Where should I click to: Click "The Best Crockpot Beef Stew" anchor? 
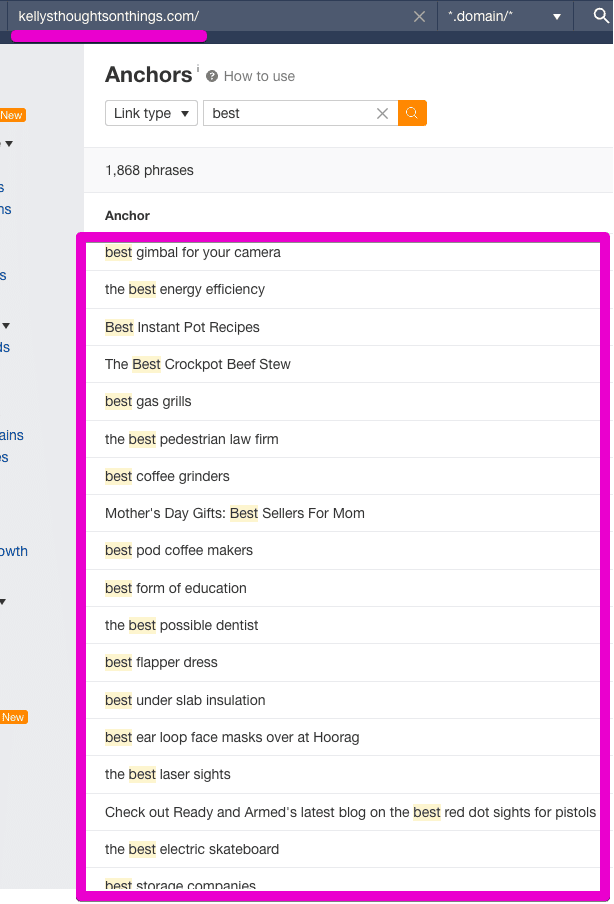click(x=198, y=364)
